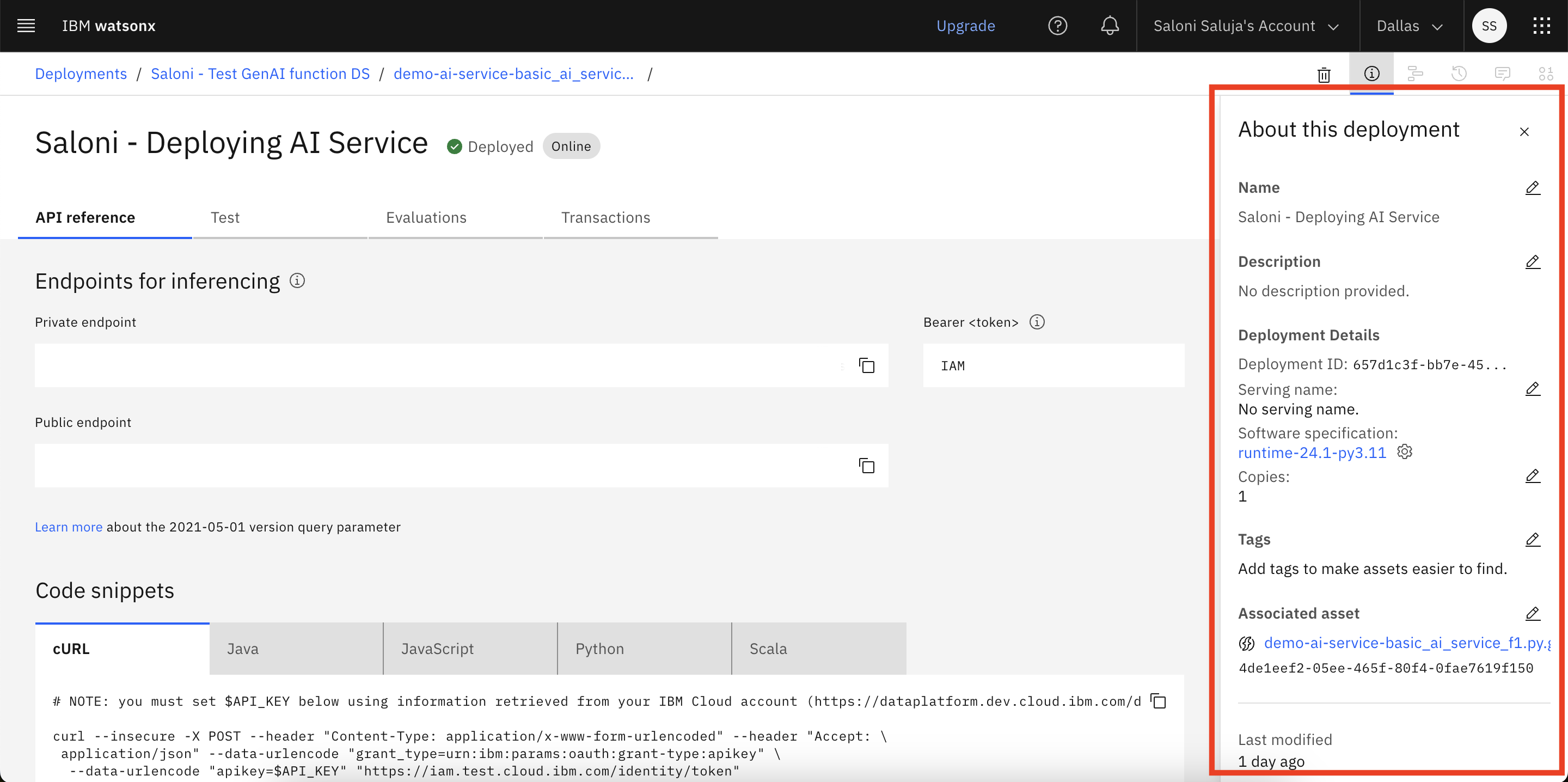The image size is (1568, 782).
Task: Click the IAM bearer token field
Action: click(1053, 365)
